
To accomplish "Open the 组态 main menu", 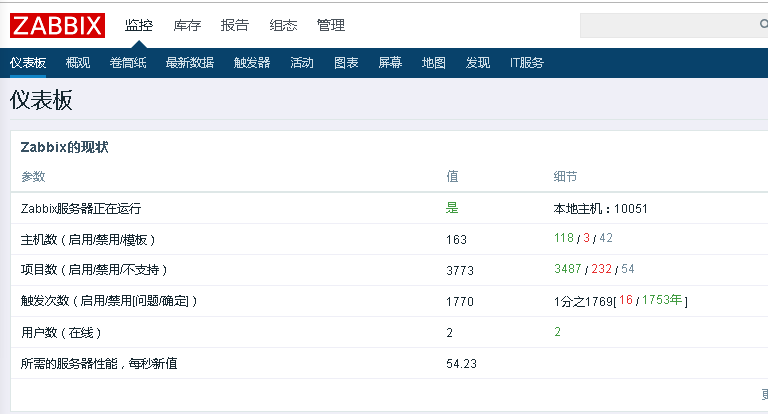I will pyautogui.click(x=283, y=25).
